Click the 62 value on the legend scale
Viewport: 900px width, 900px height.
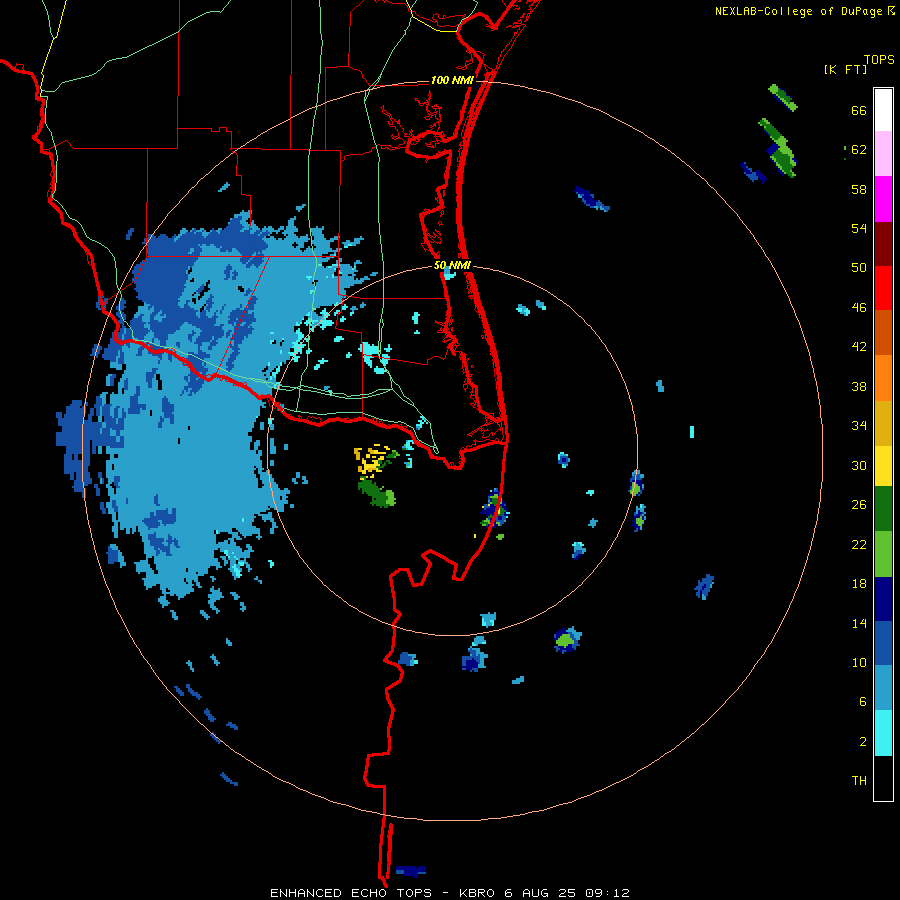click(859, 149)
